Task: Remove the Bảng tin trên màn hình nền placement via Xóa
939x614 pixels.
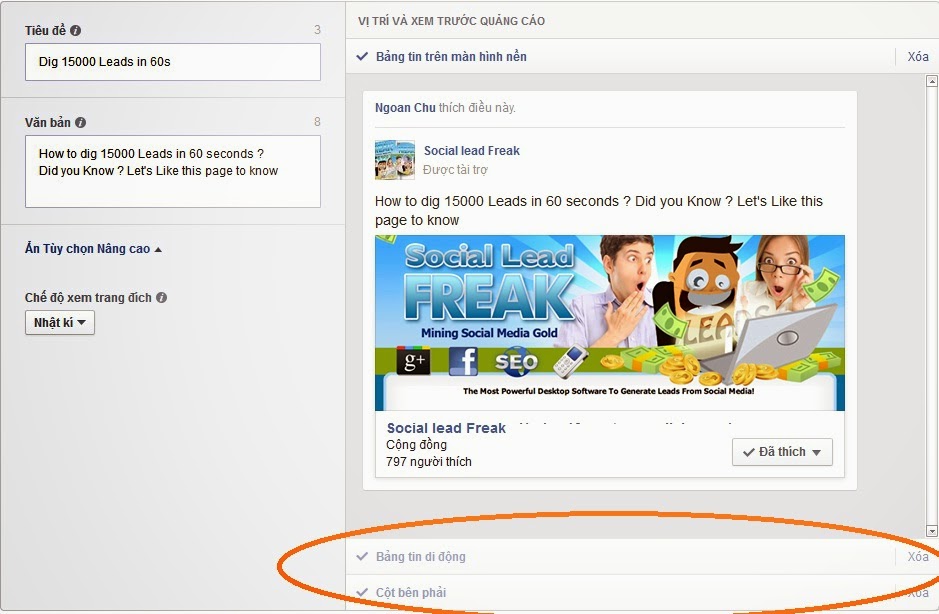Action: click(918, 57)
